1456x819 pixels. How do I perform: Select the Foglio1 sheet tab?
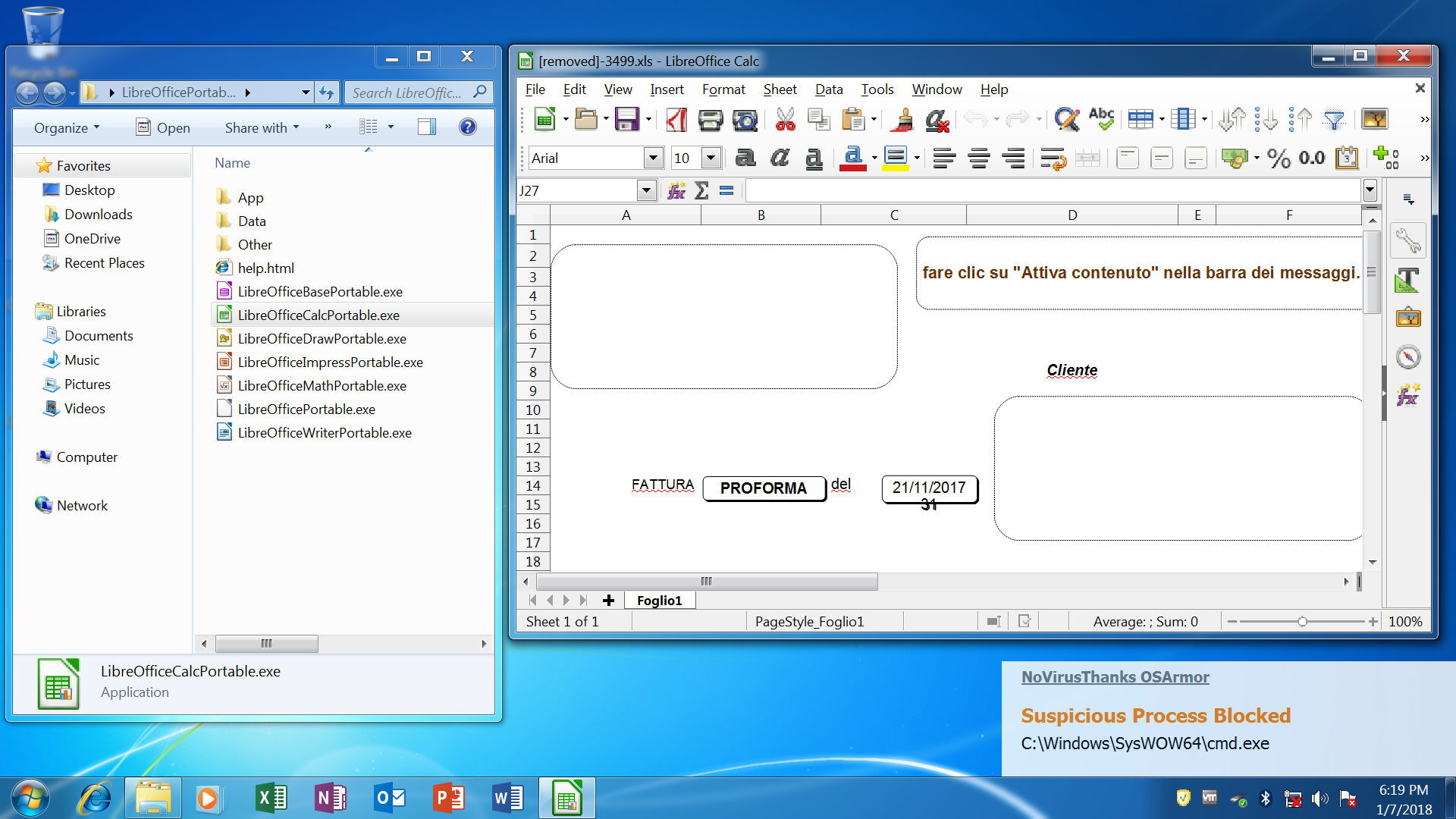(x=659, y=601)
